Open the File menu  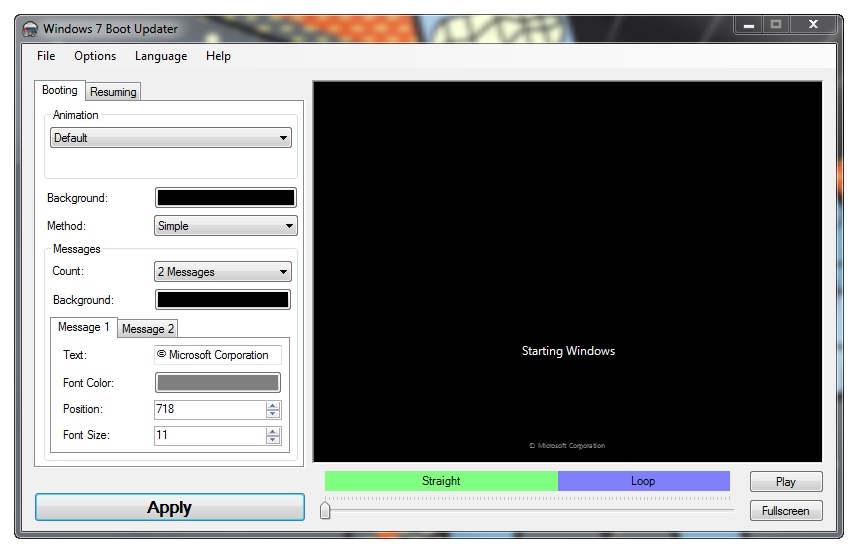(46, 56)
